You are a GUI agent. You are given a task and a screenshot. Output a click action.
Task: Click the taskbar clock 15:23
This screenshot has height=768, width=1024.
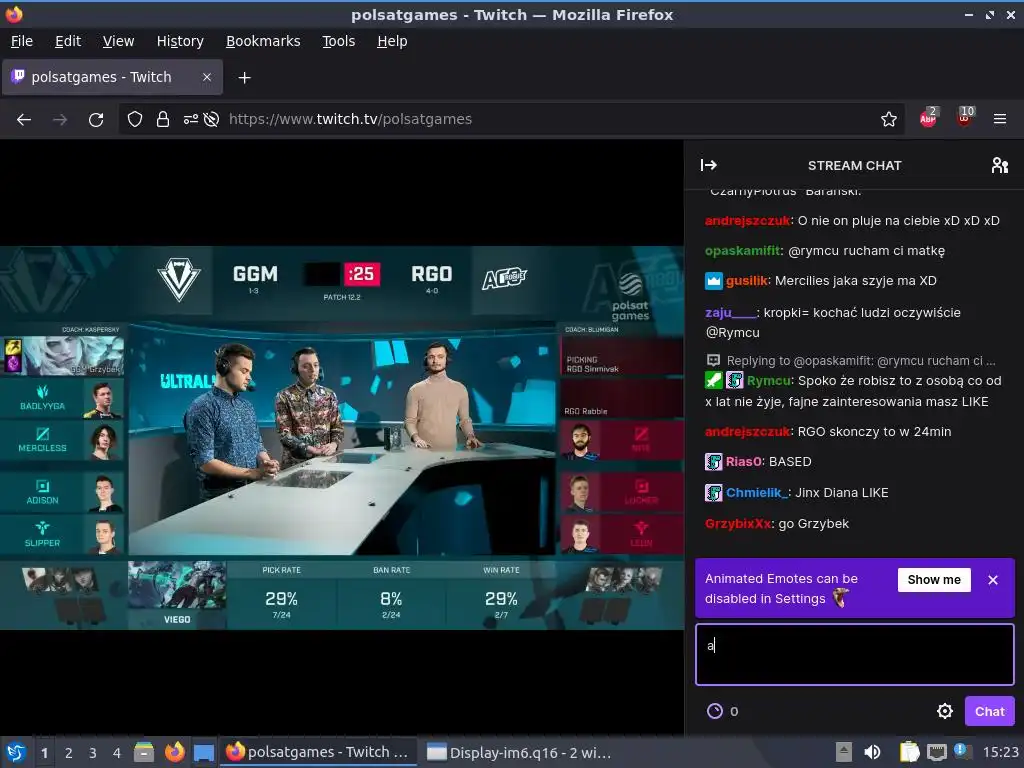click(1000, 752)
